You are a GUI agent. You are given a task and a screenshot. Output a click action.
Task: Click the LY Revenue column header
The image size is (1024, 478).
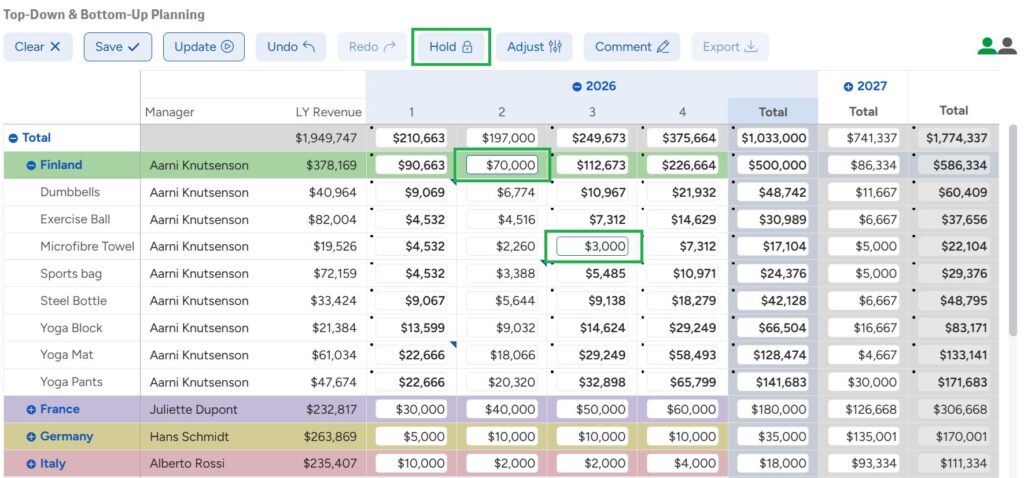328,112
